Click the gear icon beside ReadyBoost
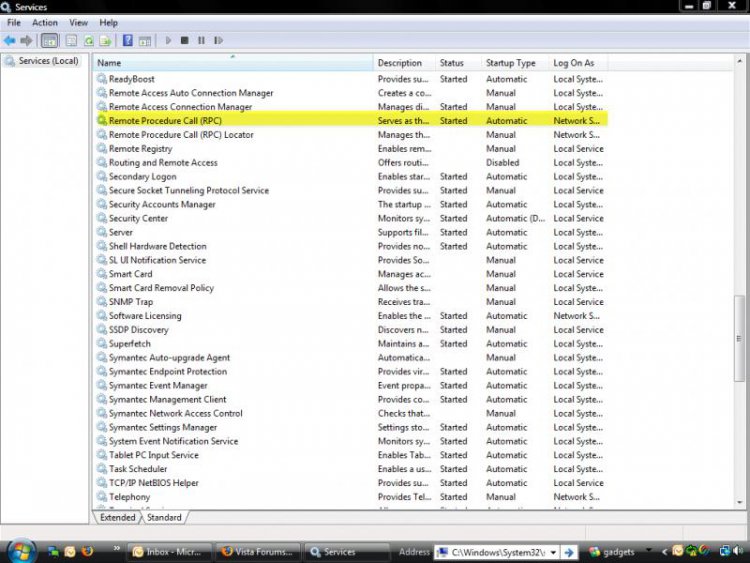Screen dimensions: 750x563 pos(101,79)
